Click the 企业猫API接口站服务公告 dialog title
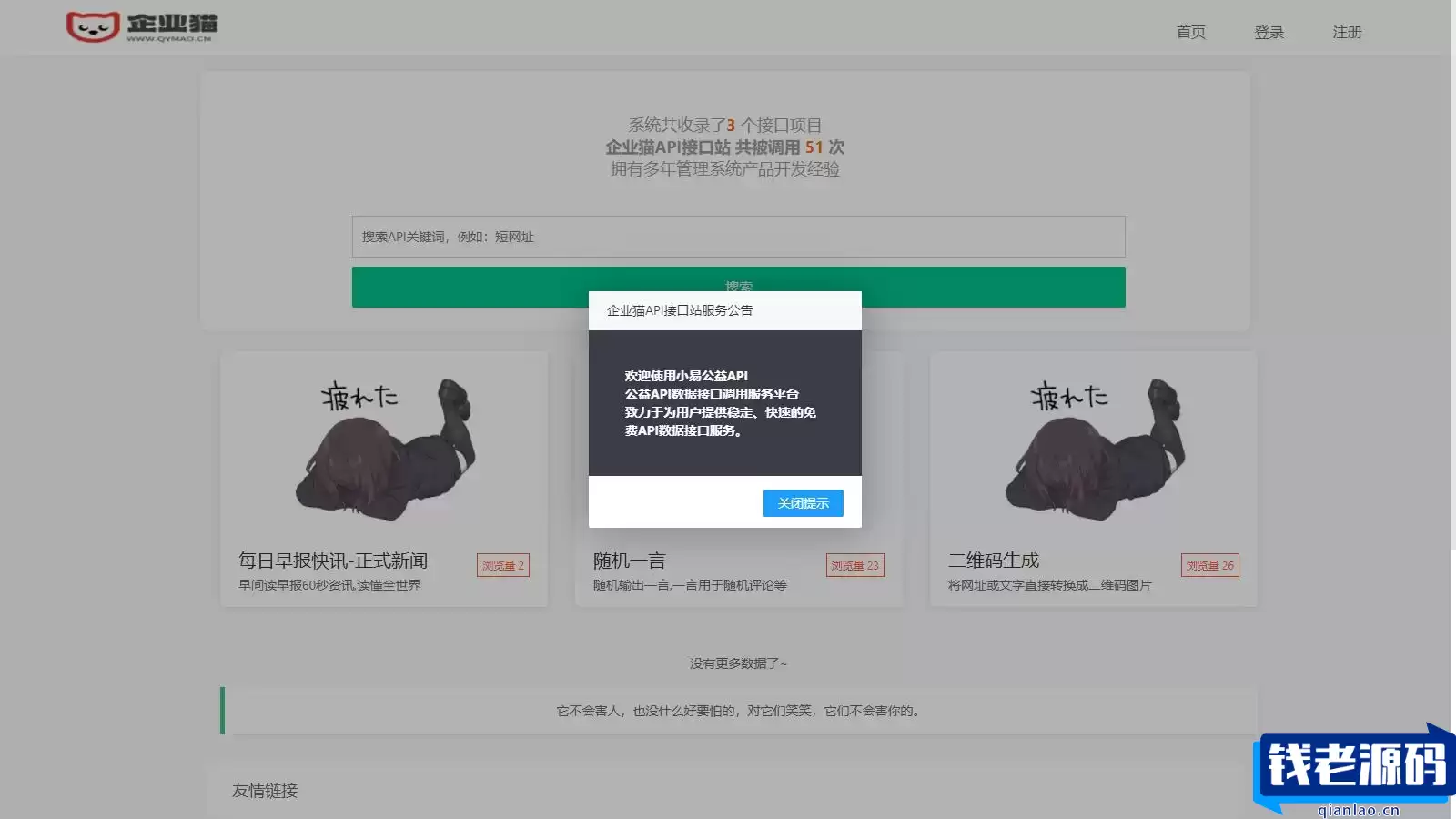Screen dimensions: 1456x819 [680, 310]
